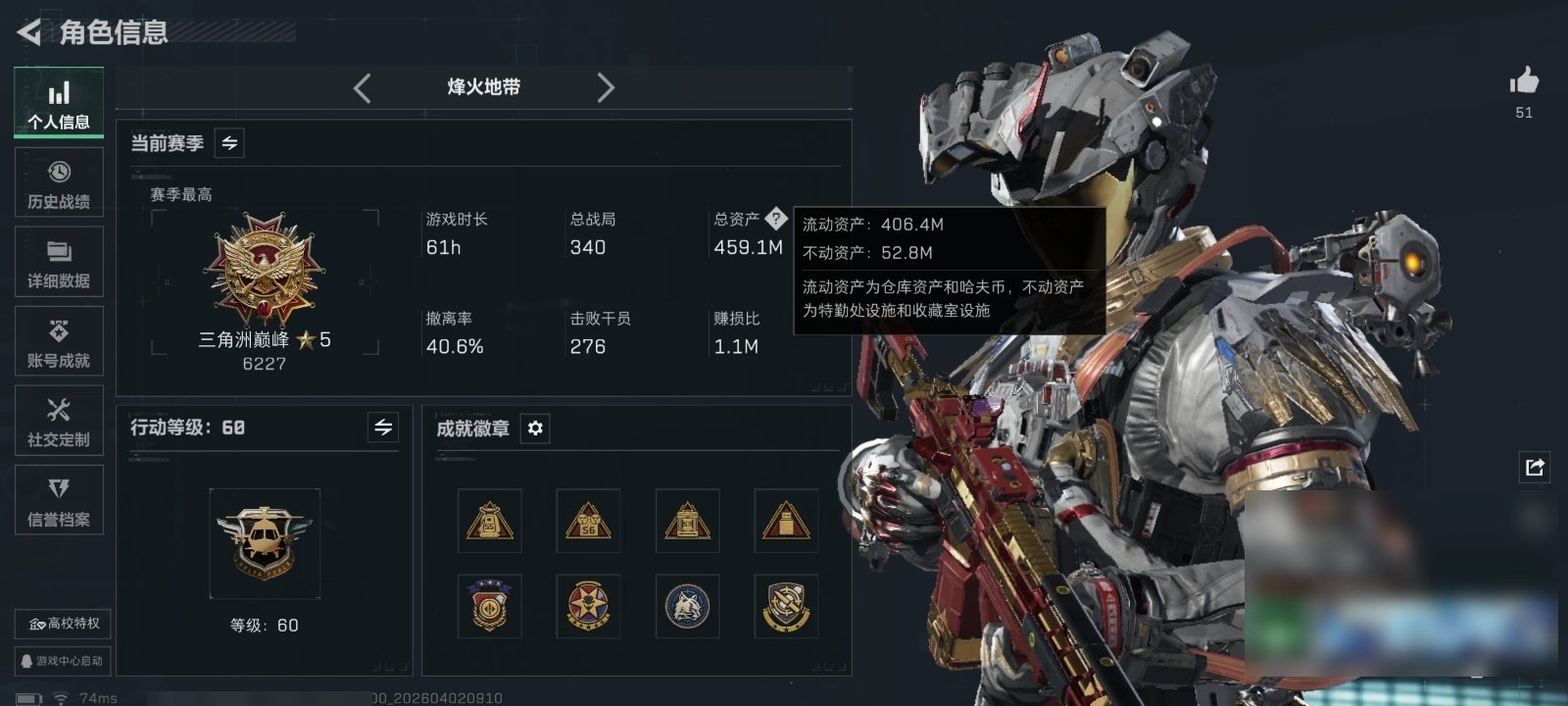This screenshot has width=1568, height=706.
Task: Open the 个人信息 tab
Action: point(59,103)
